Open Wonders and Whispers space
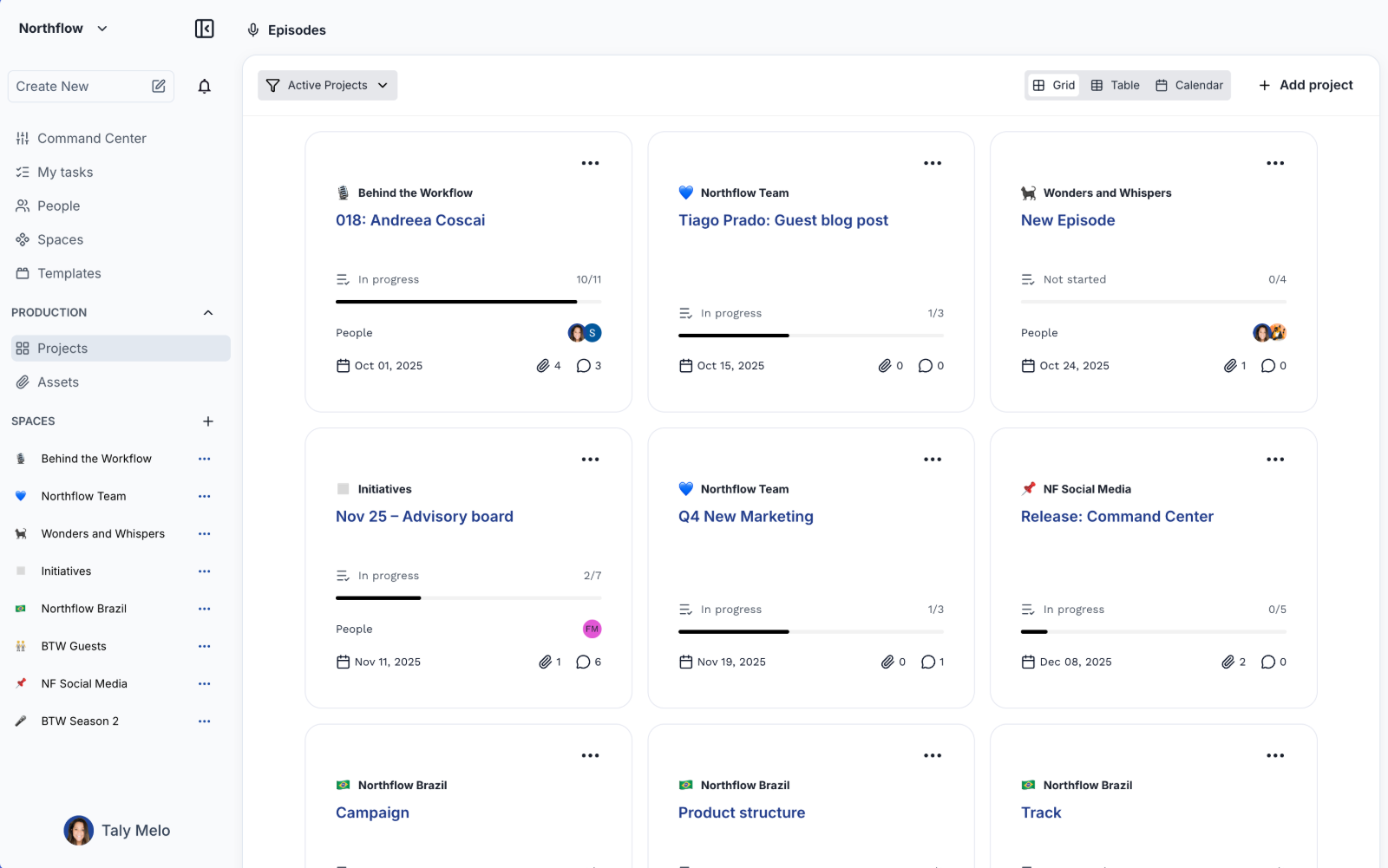This screenshot has height=868, width=1388. pyautogui.click(x=102, y=534)
